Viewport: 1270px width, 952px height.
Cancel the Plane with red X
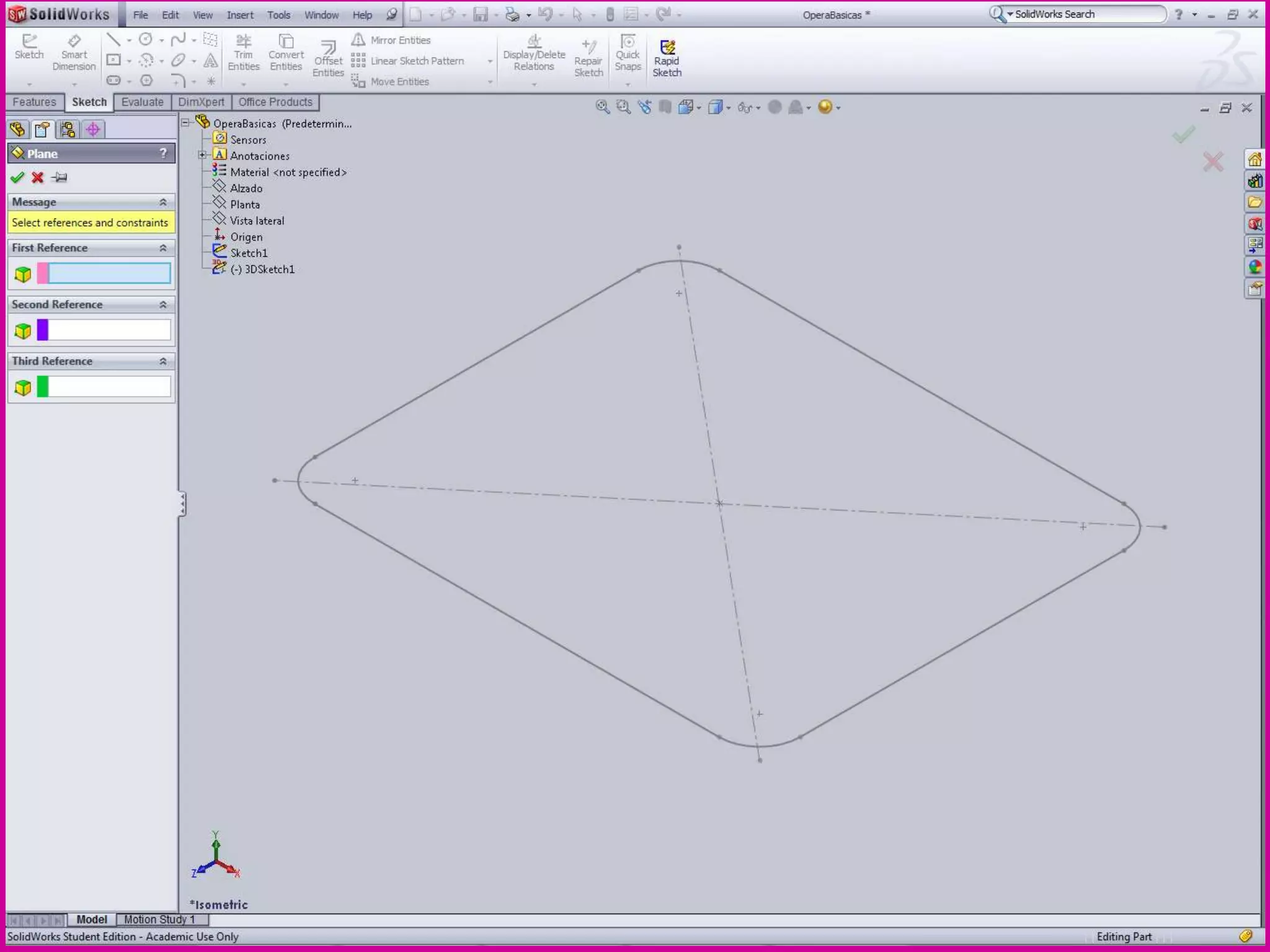pos(38,178)
